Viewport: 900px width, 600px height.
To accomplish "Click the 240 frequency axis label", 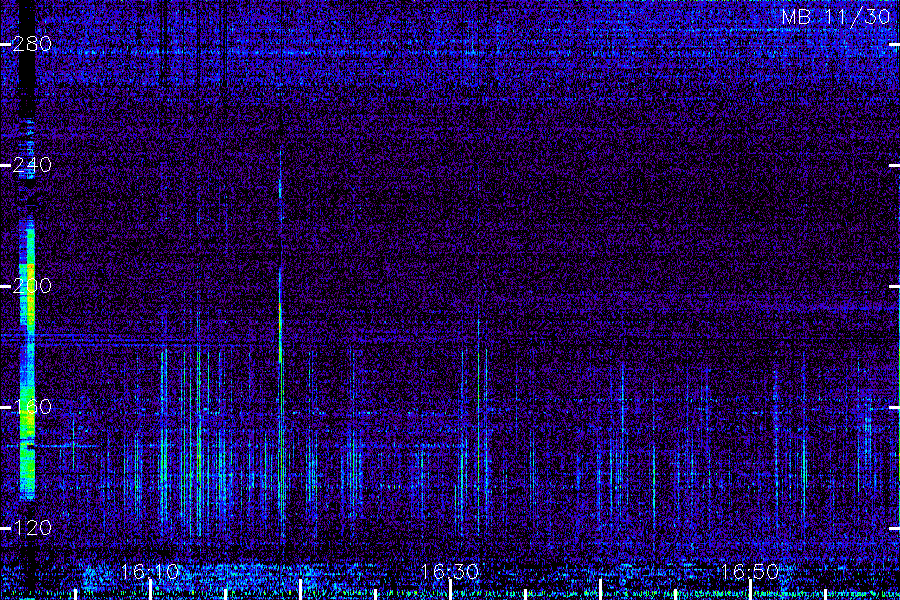I will [x=32, y=165].
